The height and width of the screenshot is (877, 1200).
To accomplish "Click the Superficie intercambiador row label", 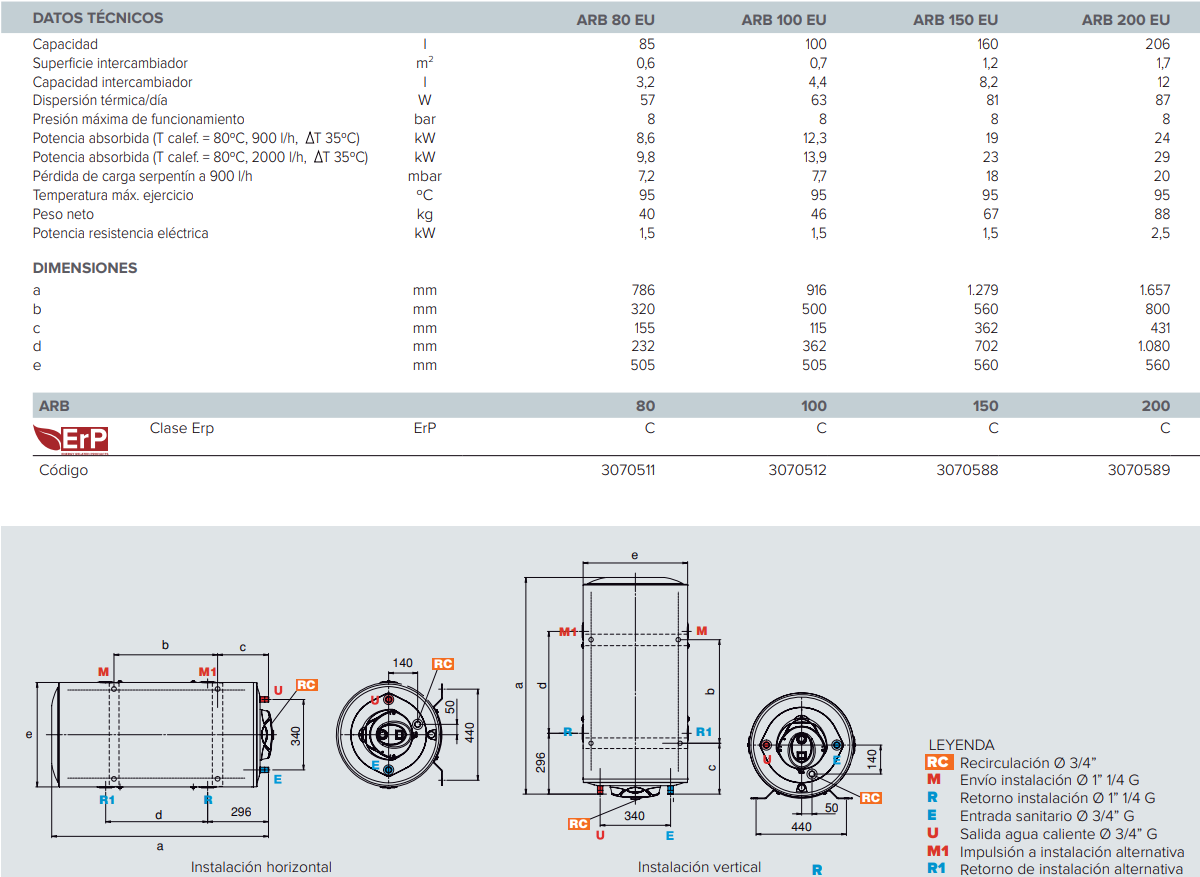I will (110, 63).
